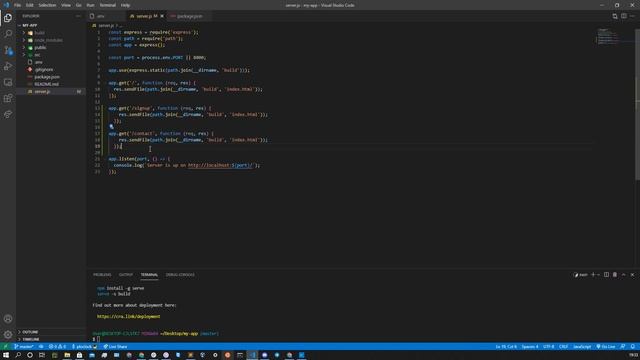Open the Edit menu
This screenshot has width=640, height=360.
click(x=30, y=5)
